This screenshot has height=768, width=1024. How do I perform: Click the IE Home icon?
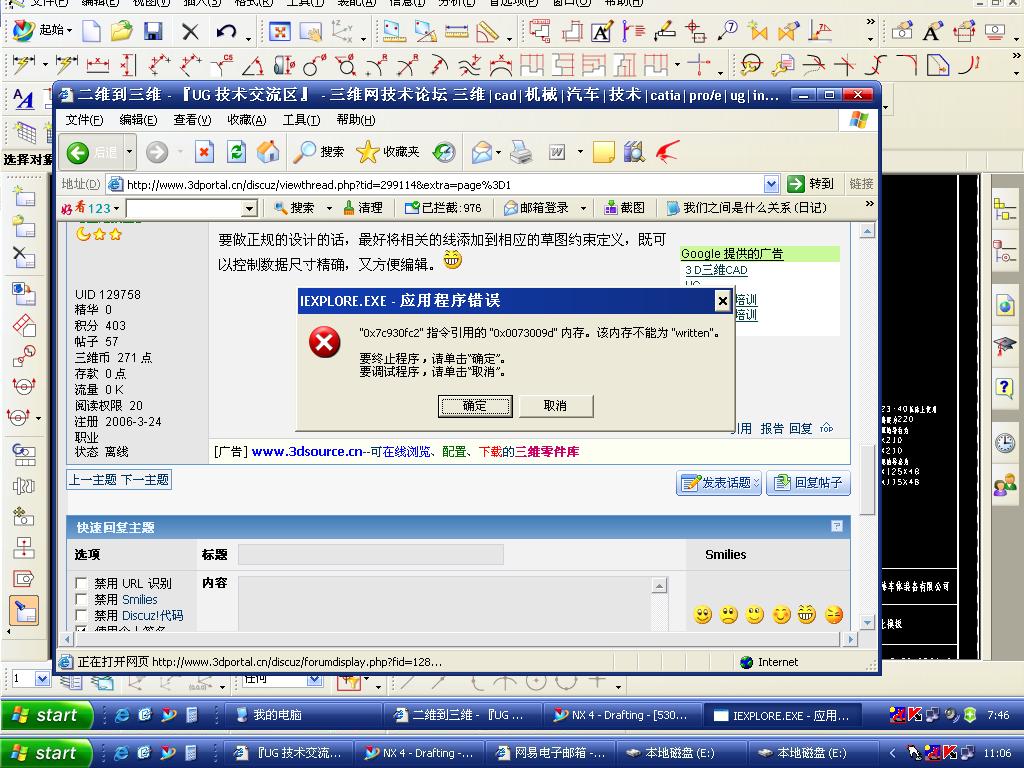click(x=268, y=152)
